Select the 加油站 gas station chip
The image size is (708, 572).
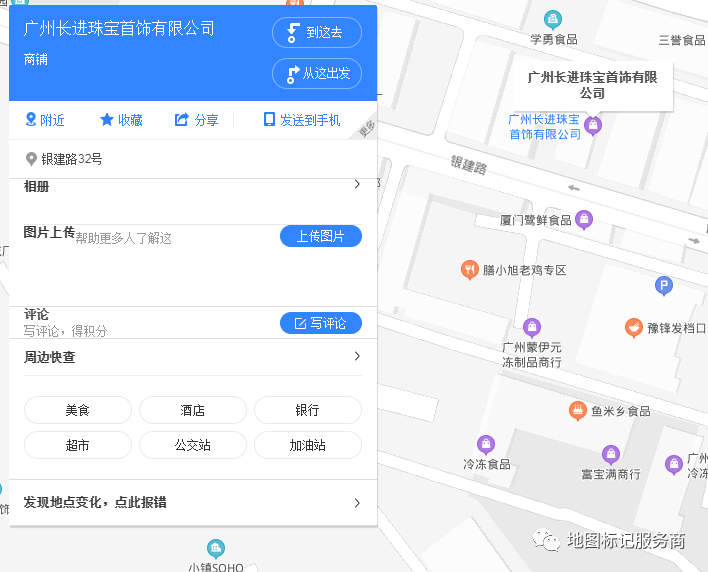(x=308, y=445)
